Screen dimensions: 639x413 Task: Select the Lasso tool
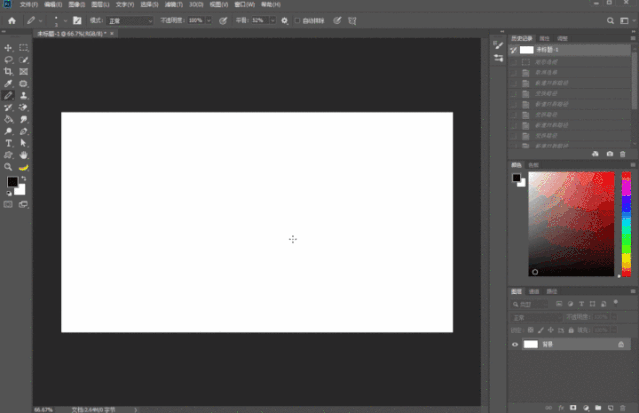(8, 60)
